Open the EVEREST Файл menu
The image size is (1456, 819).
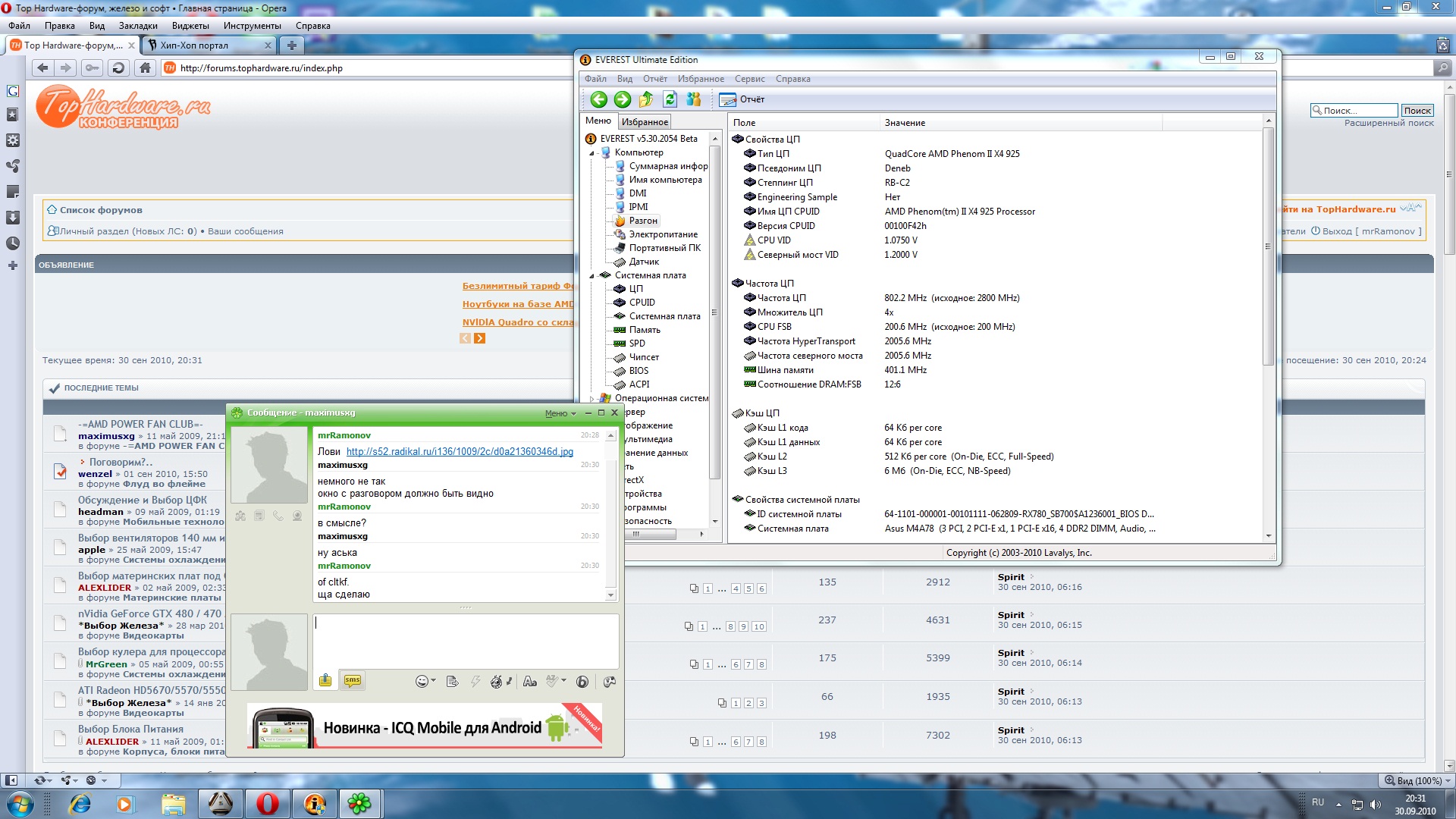coord(595,79)
